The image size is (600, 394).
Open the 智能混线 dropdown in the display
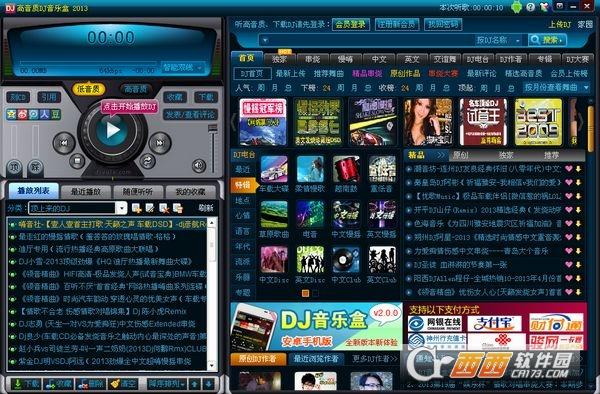183,68
